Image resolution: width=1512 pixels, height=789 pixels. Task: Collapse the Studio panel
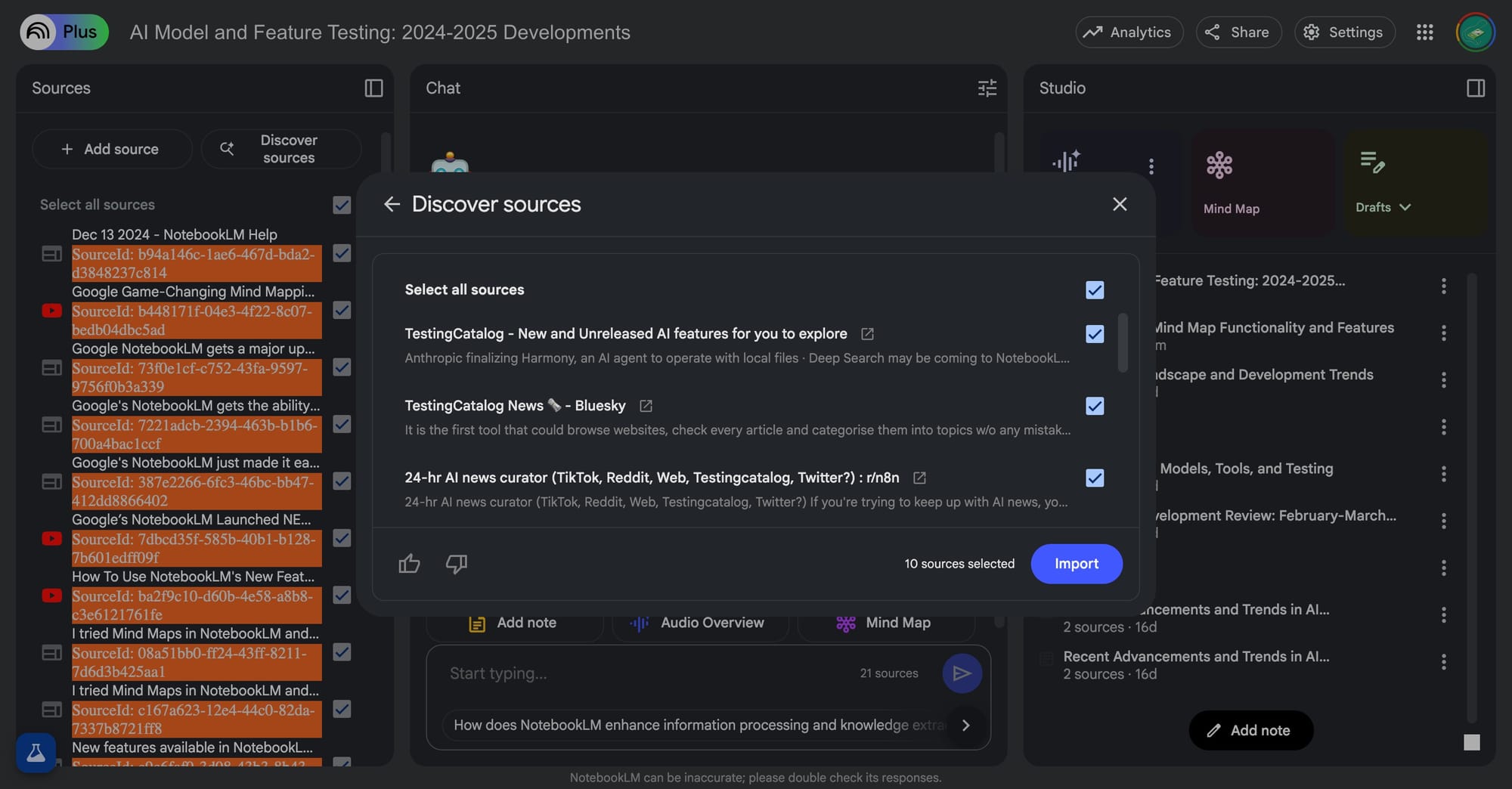1474,88
